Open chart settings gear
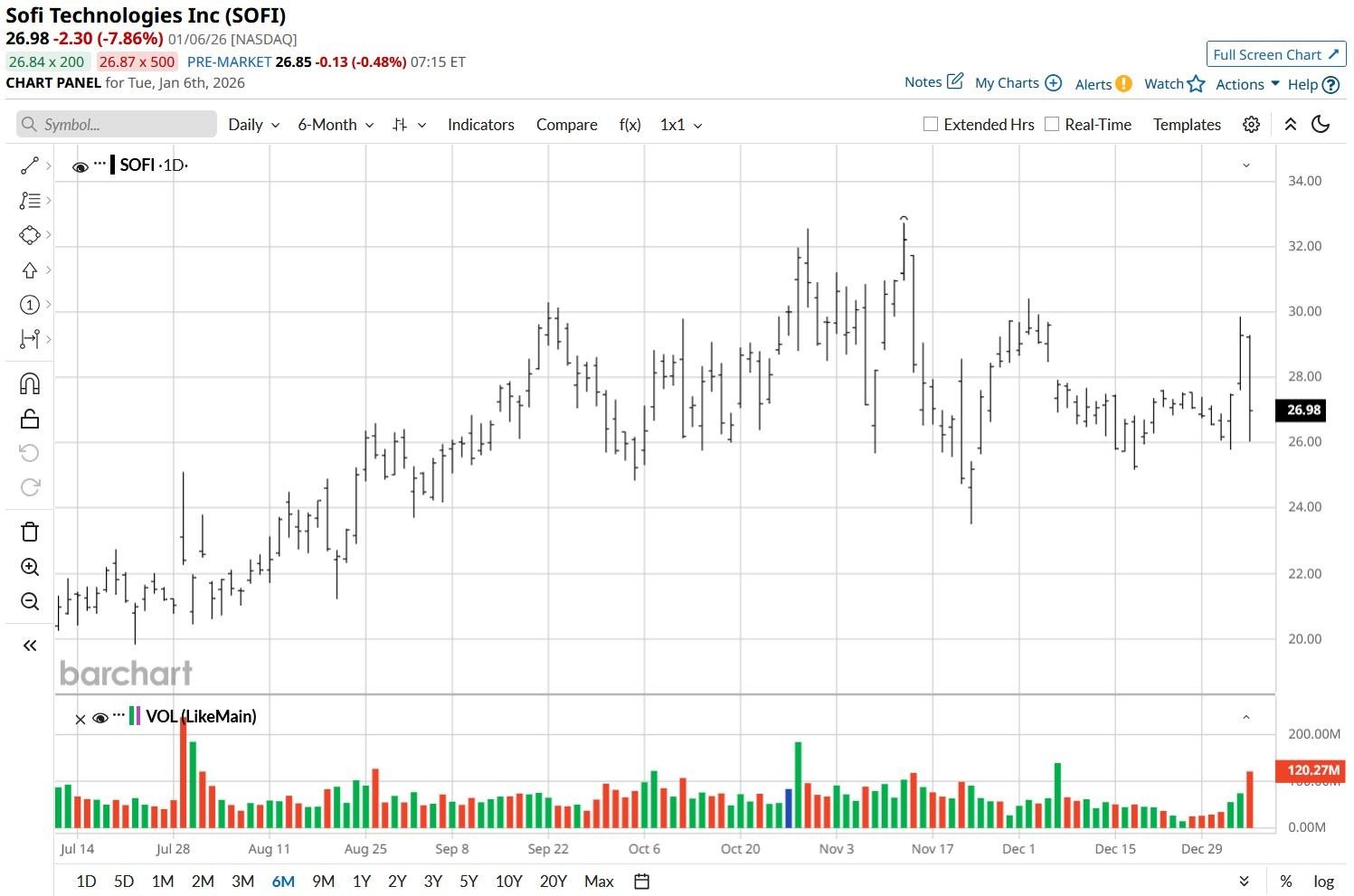The image size is (1354, 896). point(1251,125)
